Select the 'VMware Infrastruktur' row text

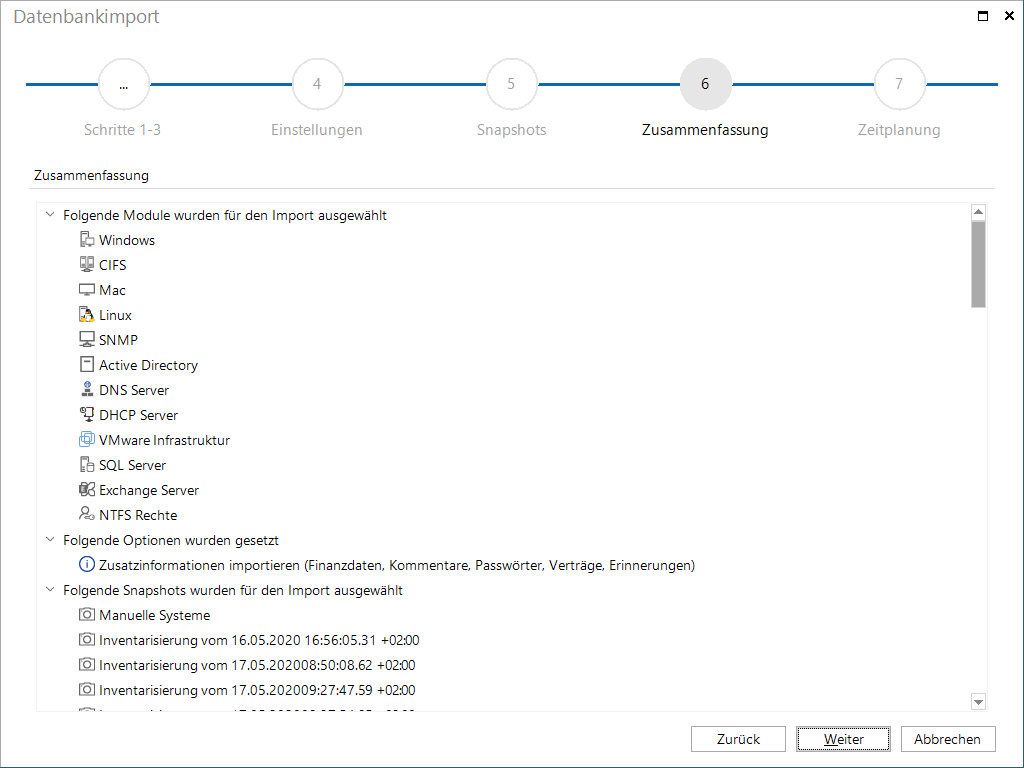(164, 440)
